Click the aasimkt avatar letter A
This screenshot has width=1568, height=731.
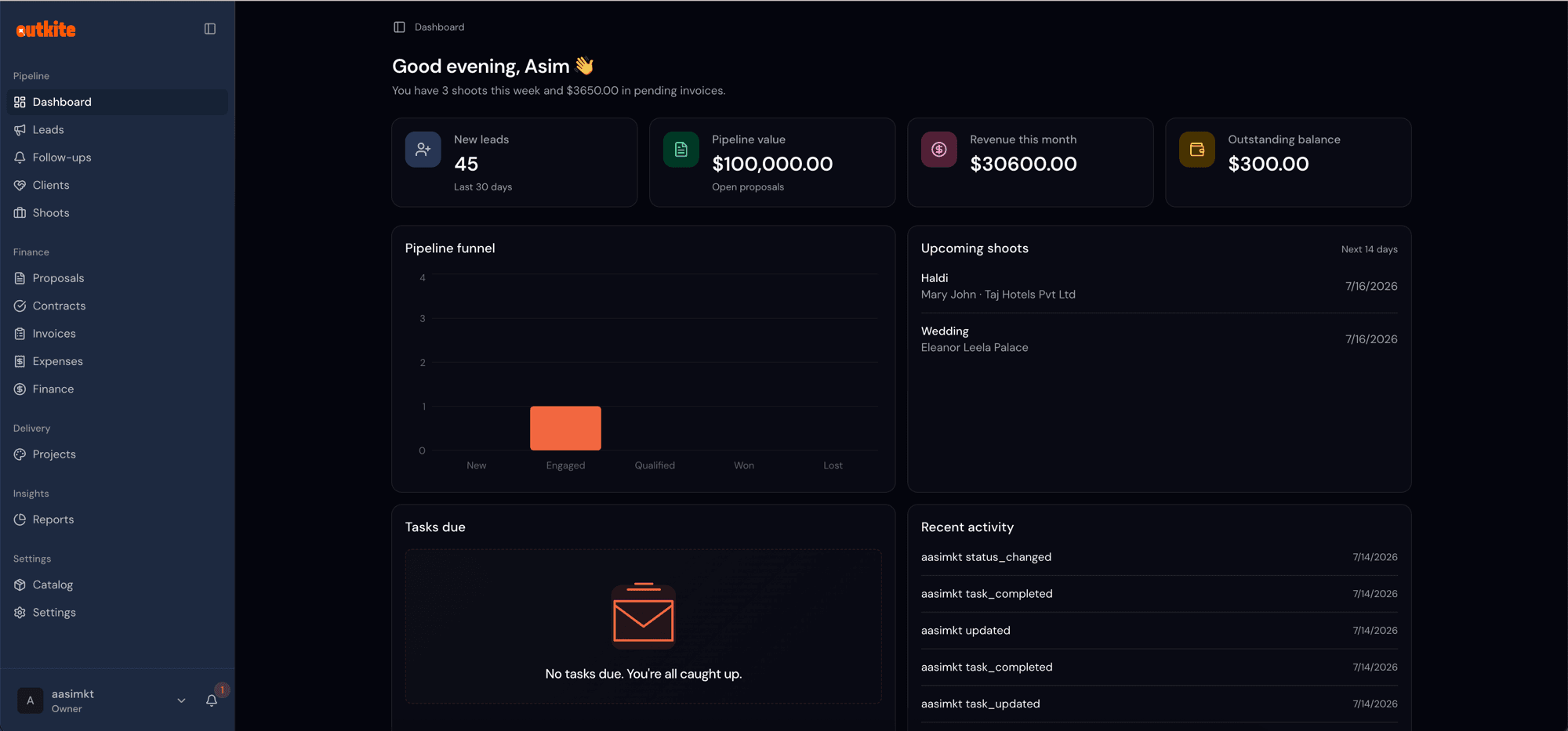30,700
